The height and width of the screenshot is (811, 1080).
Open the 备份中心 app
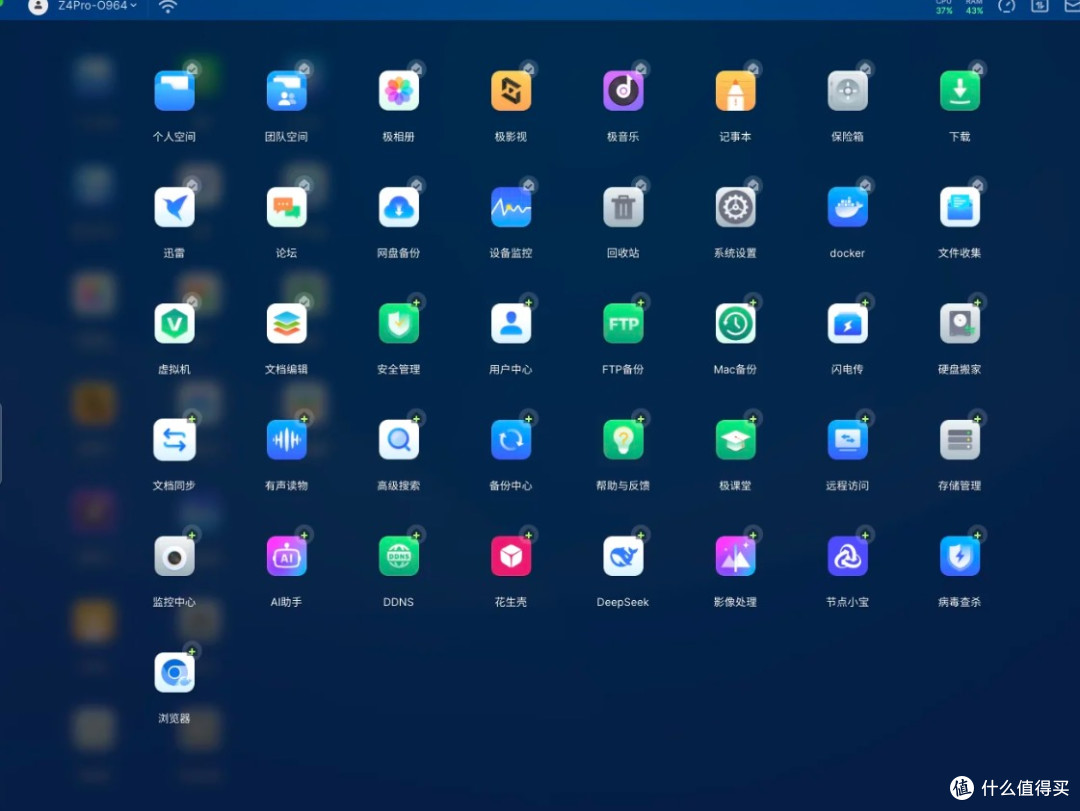tap(511, 440)
